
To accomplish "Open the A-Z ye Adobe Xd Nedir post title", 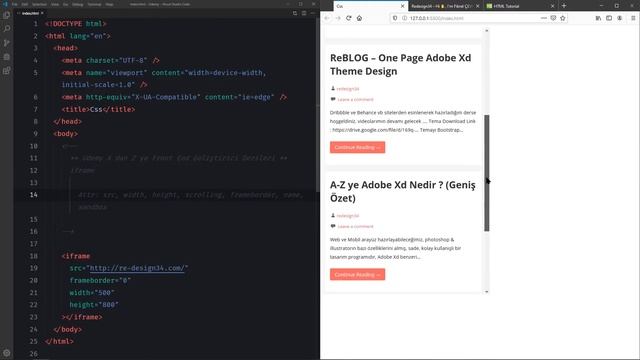I will pos(402,191).
